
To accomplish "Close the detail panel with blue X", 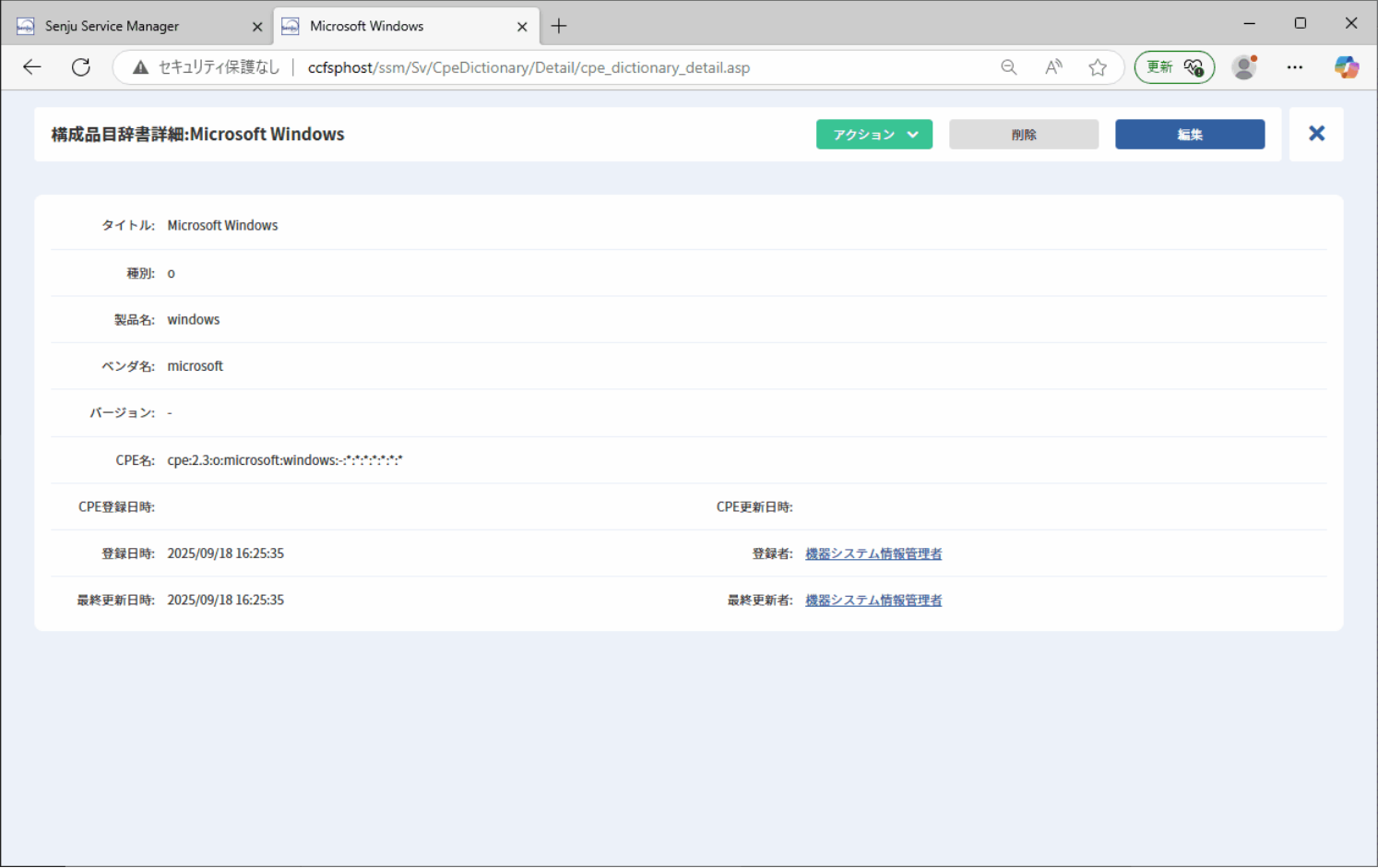I will tap(1316, 134).
